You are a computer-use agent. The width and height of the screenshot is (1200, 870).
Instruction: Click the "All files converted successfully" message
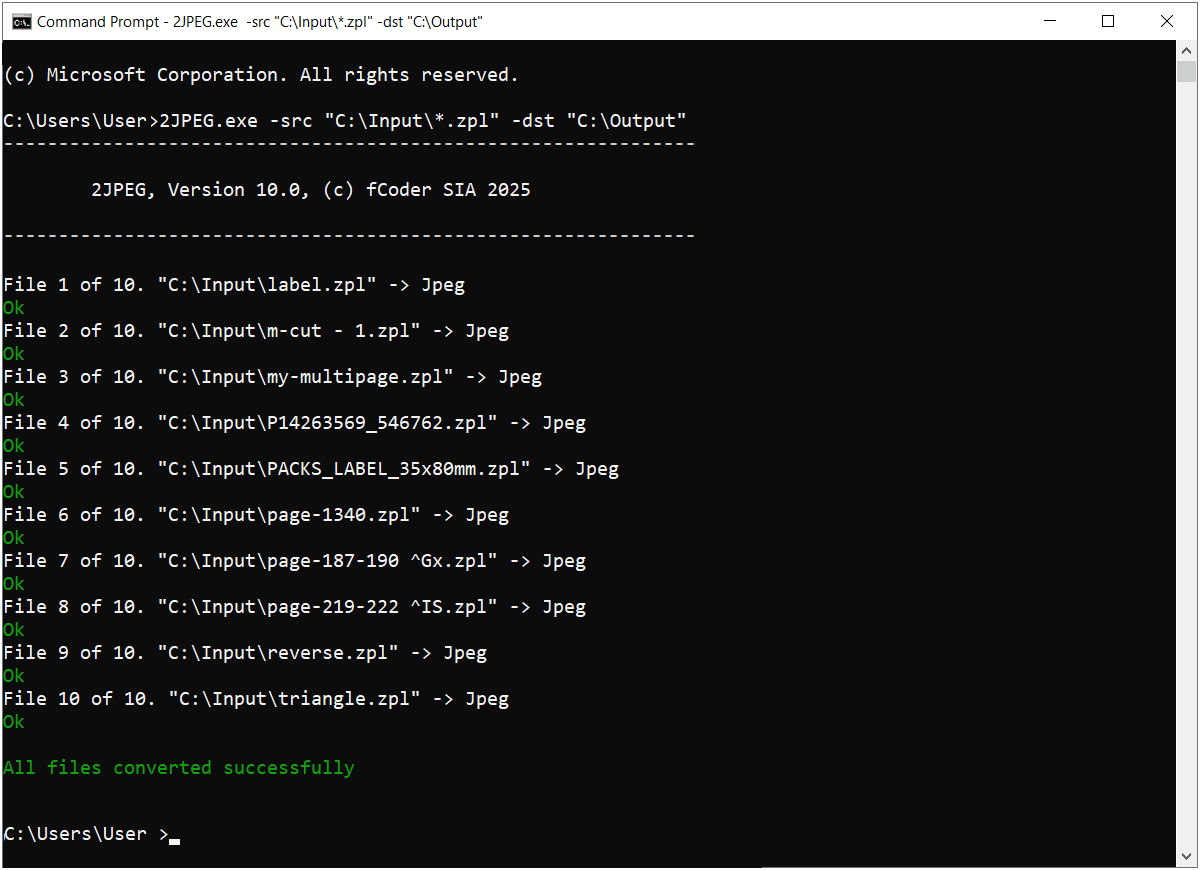179,768
